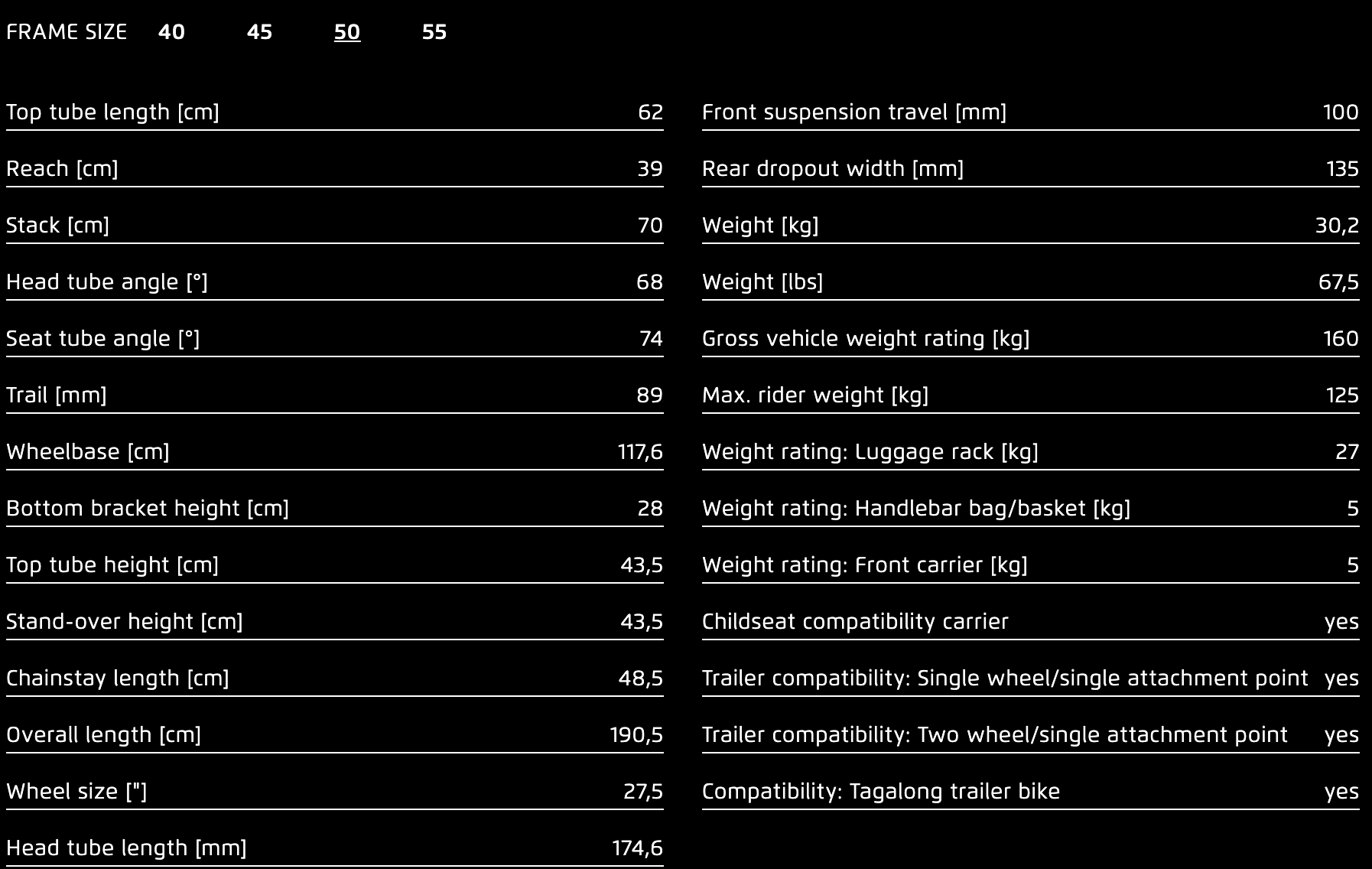This screenshot has width=1372, height=869.
Task: Click the Chainstay length value 48,5
Action: click(641, 679)
